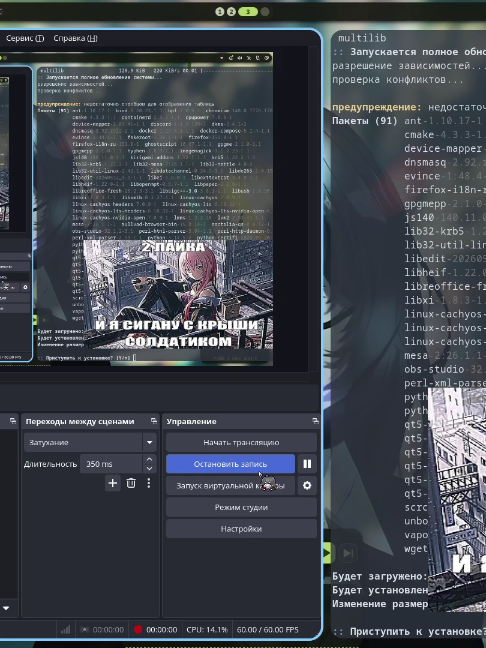Screen dimensions: 486x648
Task: Toggle Режим студии mode
Action: 241,507
